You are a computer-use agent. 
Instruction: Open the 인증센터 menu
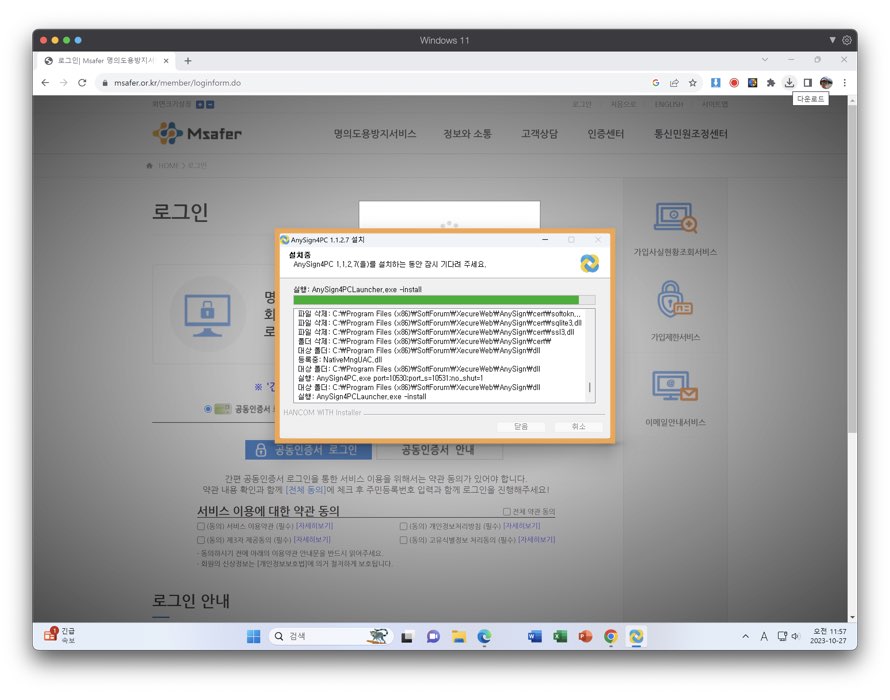click(x=606, y=134)
